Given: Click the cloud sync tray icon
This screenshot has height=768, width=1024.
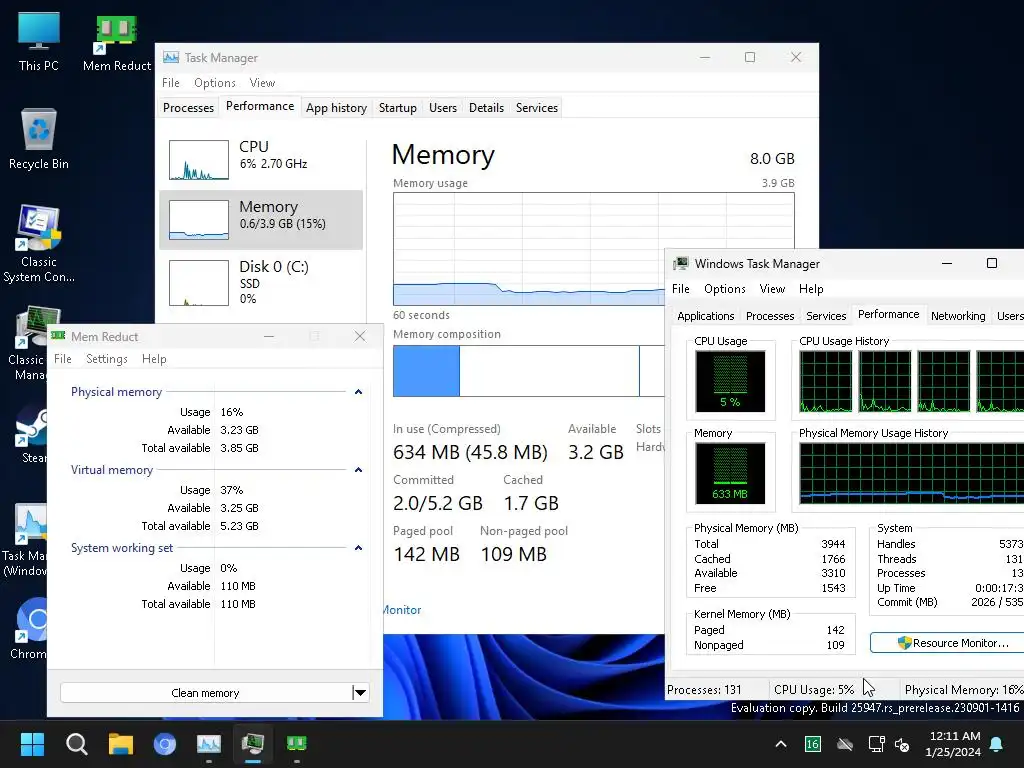Looking at the screenshot, I should point(845,744).
